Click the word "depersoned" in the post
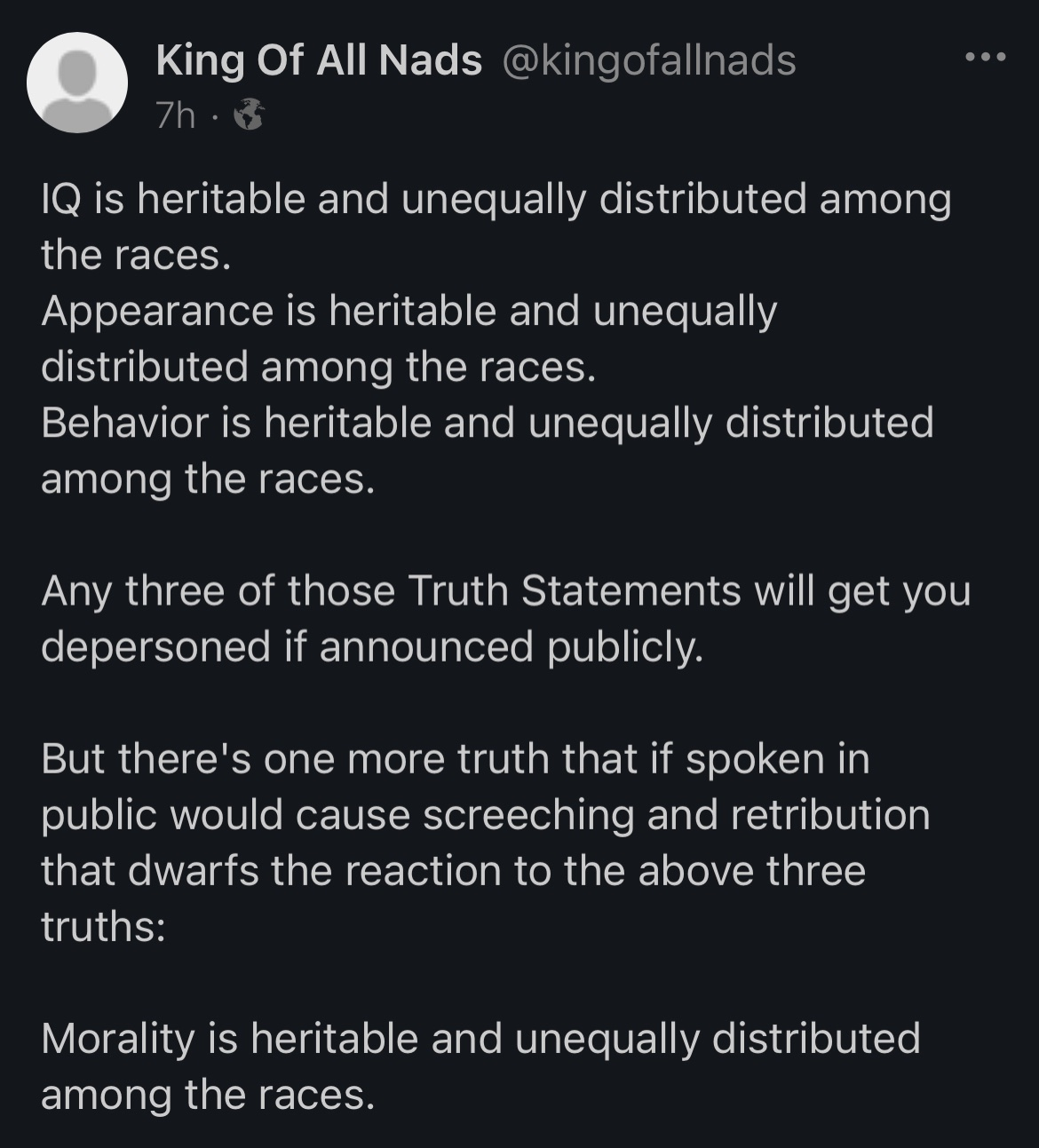1039x1148 pixels. tap(155, 647)
